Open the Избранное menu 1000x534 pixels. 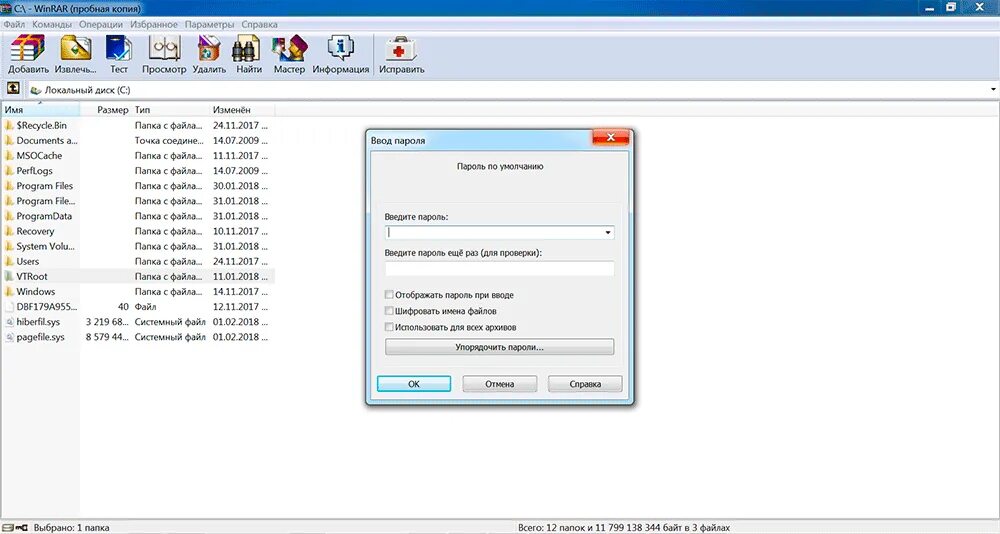[154, 24]
